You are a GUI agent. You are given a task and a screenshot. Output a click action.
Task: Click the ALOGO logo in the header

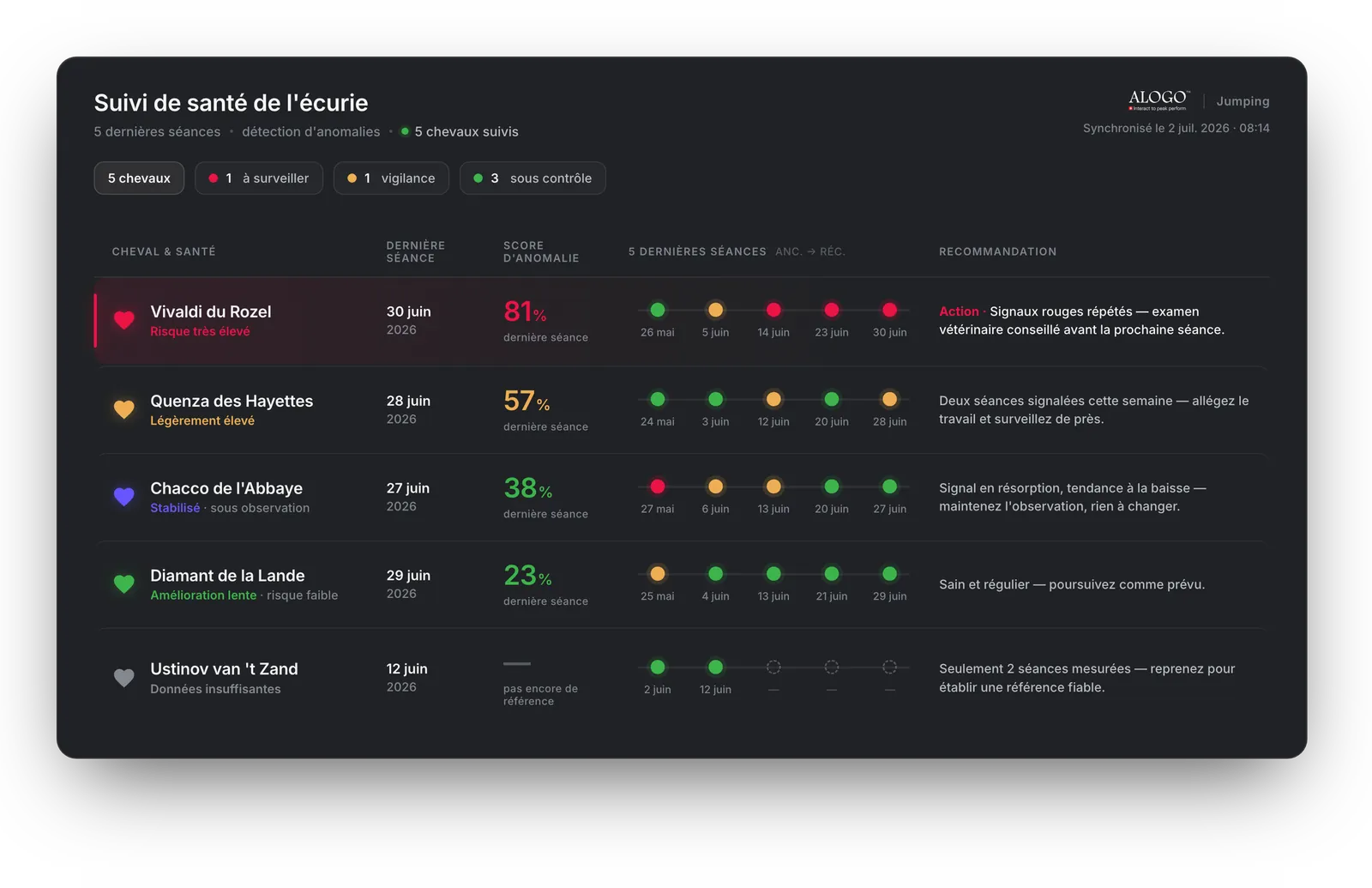[1159, 100]
